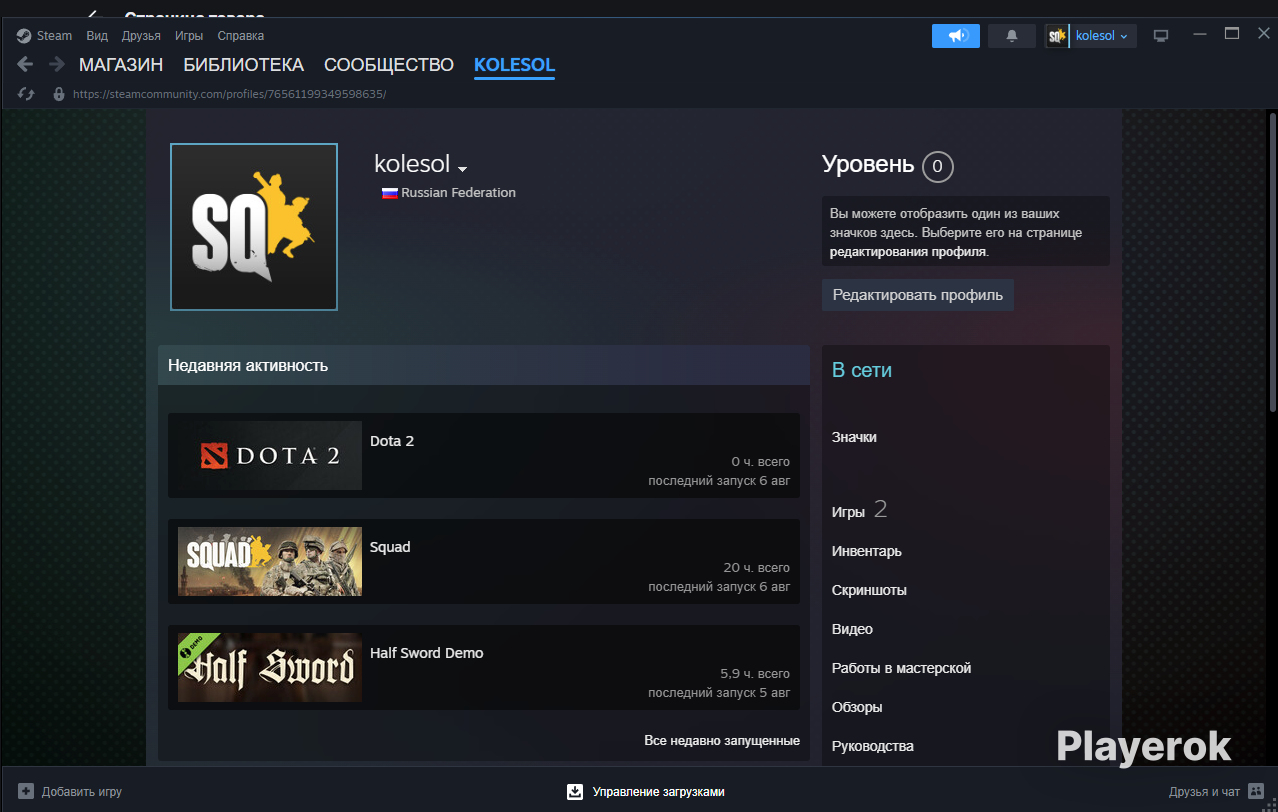Viewport: 1278px width, 812px height.
Task: Open the Игры link in sidebar
Action: 848,511
